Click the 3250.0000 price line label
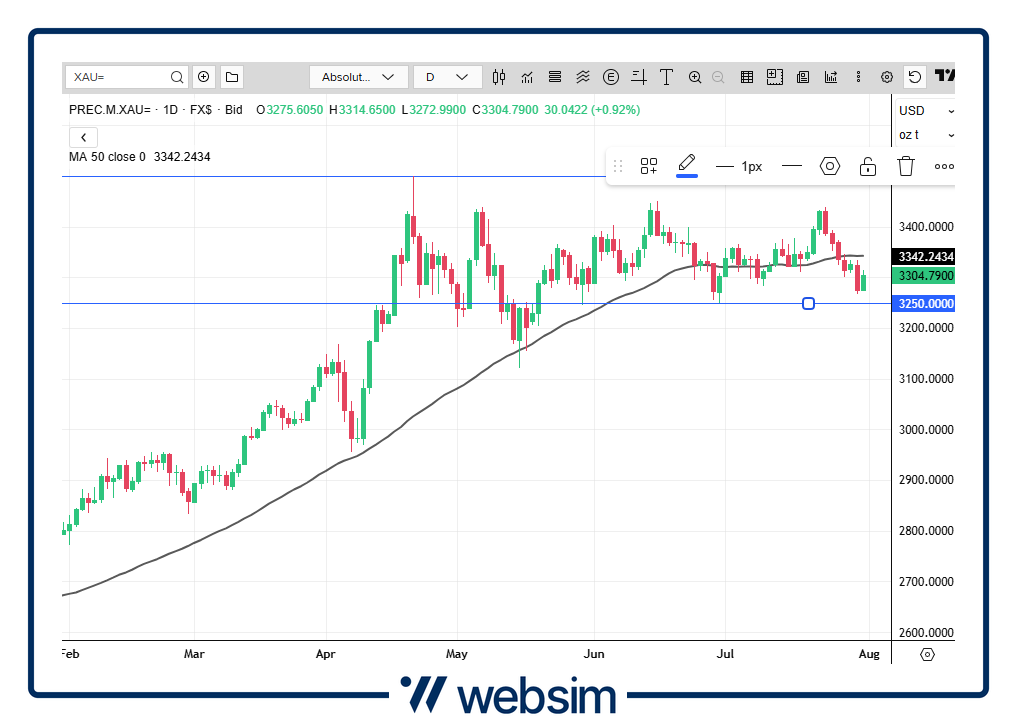 pos(924,303)
